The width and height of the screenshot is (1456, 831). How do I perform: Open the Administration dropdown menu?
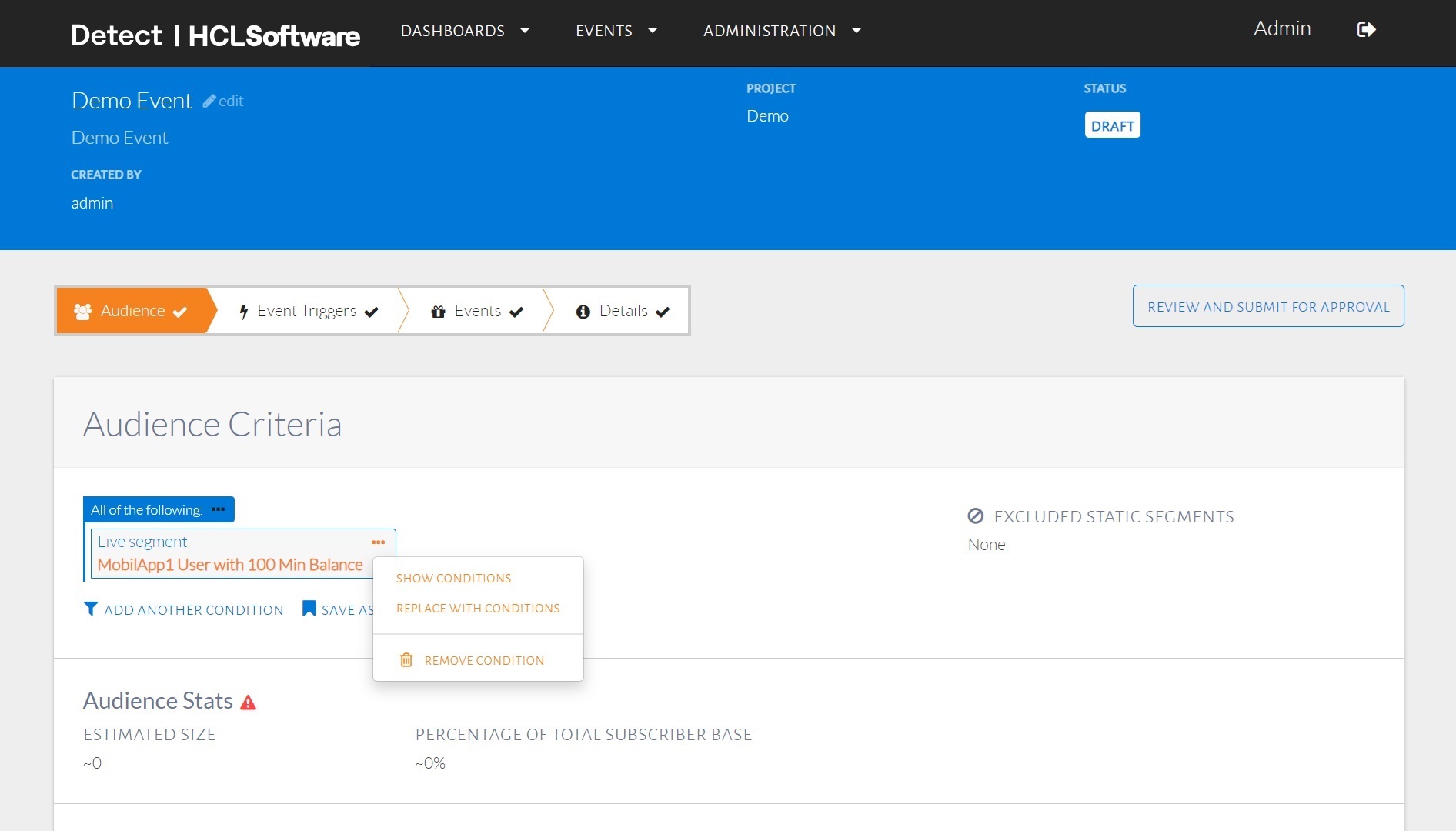tap(781, 31)
